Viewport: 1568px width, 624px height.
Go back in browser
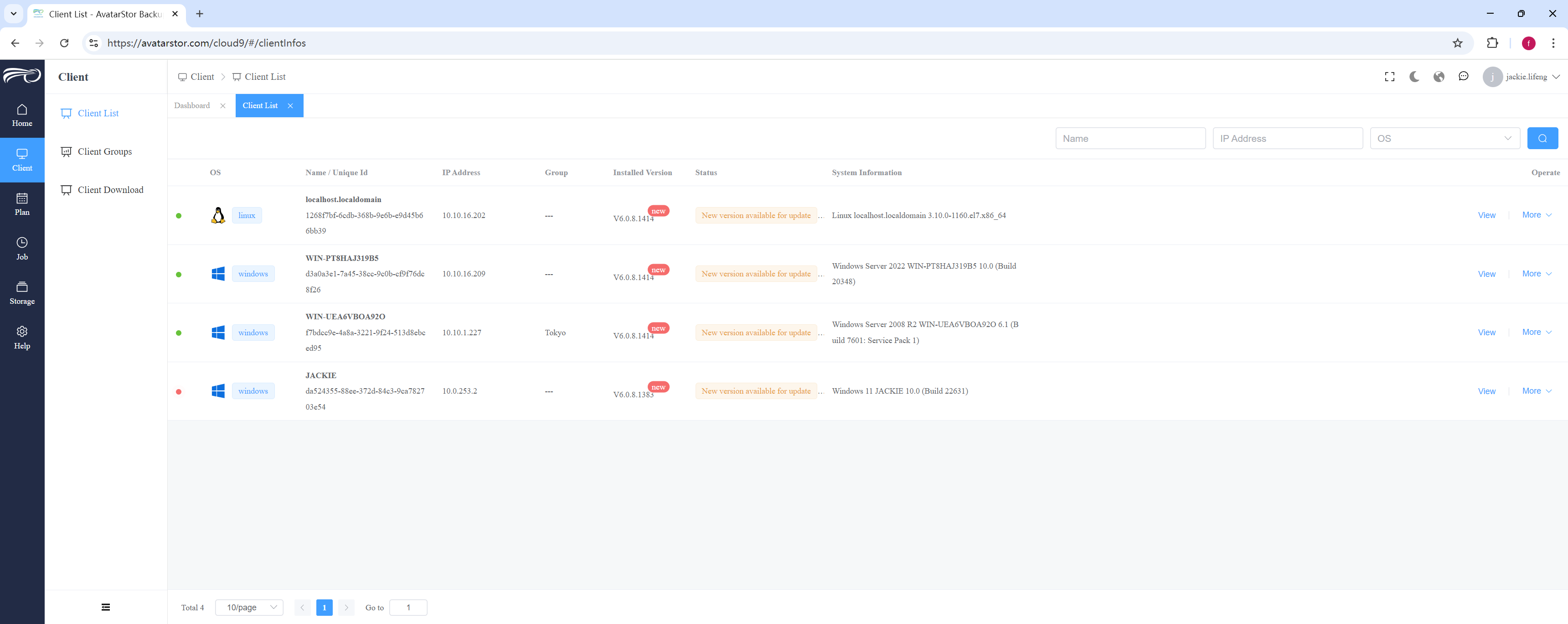(x=15, y=43)
